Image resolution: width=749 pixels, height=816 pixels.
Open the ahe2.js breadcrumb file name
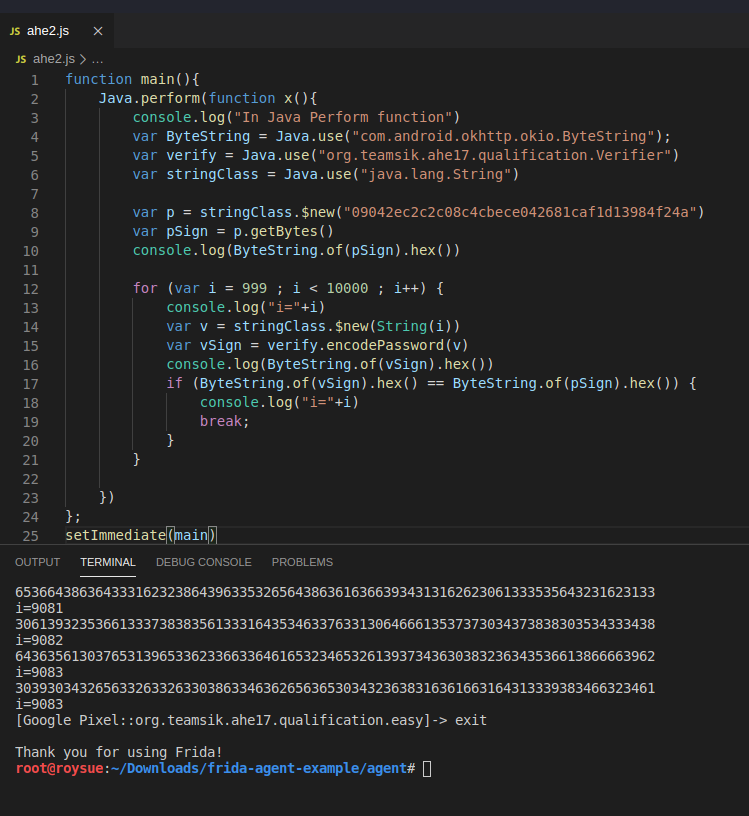coord(54,59)
